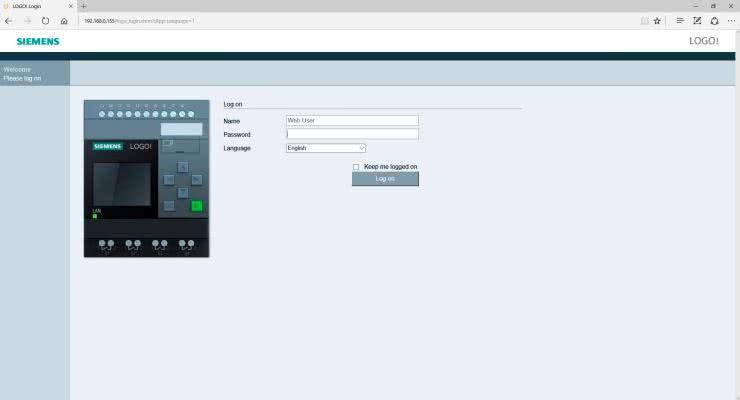The height and width of the screenshot is (400, 740).
Task: Open reading view icon in address bar
Action: 645,20
